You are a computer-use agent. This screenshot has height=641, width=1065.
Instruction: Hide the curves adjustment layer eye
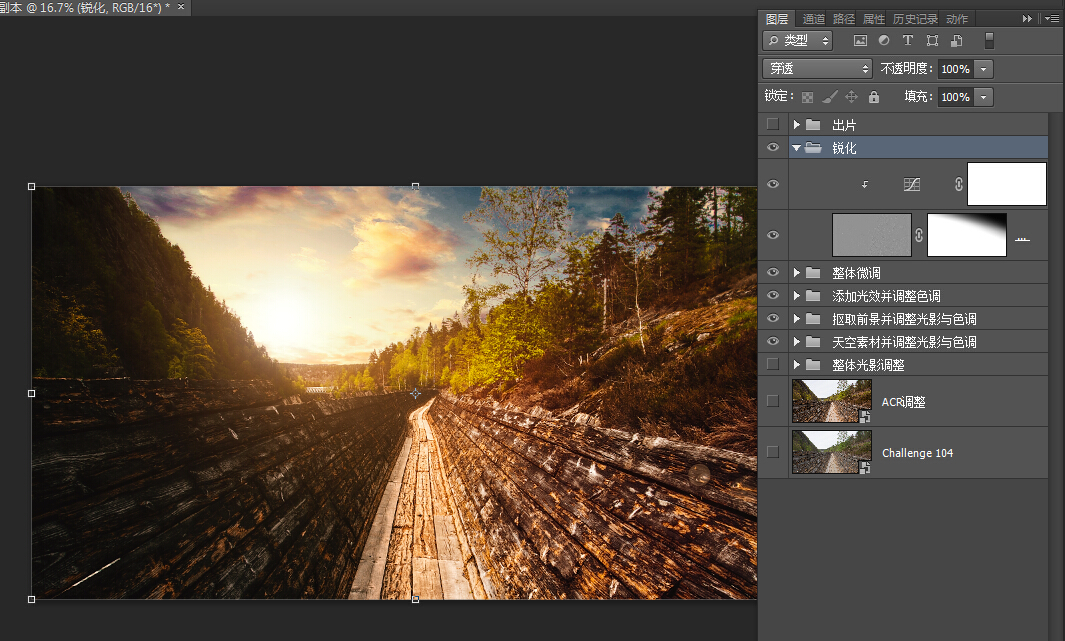tap(773, 184)
